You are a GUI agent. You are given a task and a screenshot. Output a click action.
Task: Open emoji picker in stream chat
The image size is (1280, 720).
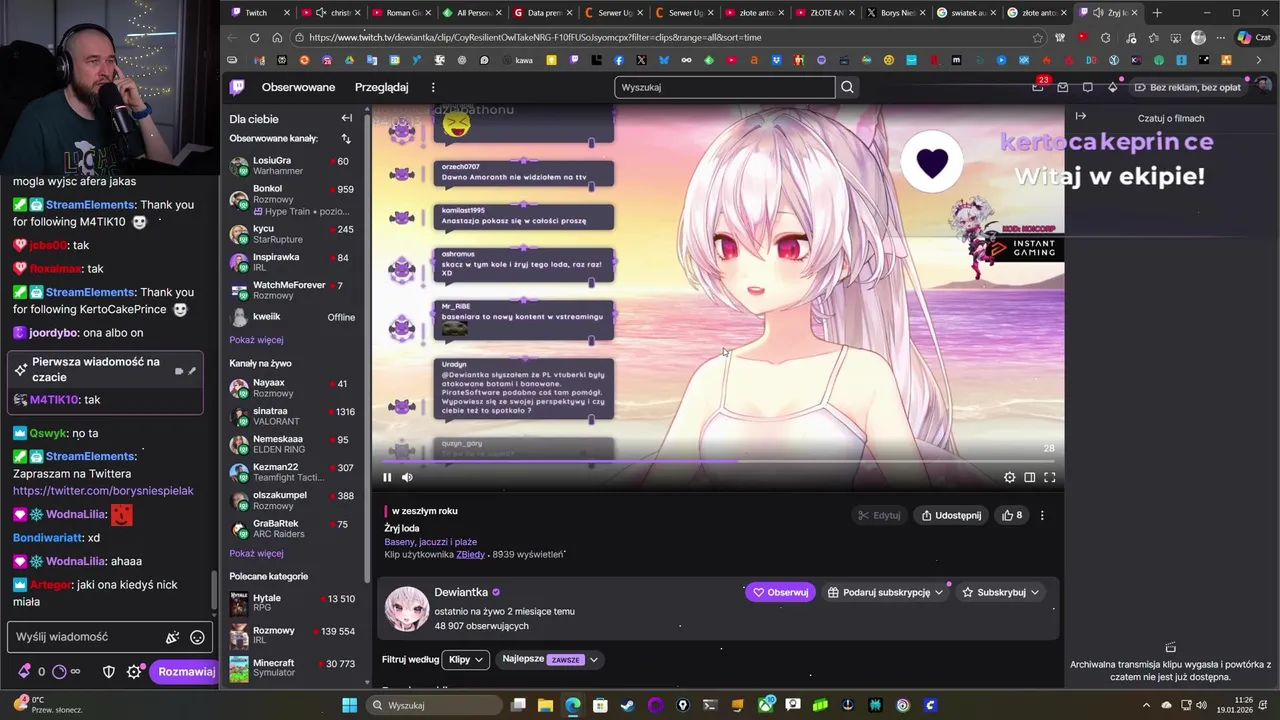tap(197, 637)
